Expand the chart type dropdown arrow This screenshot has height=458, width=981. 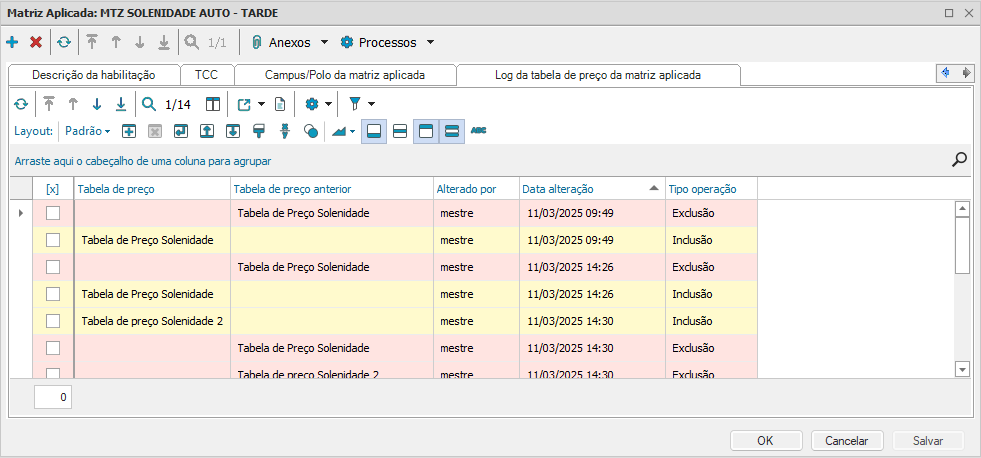pyautogui.click(x=353, y=131)
